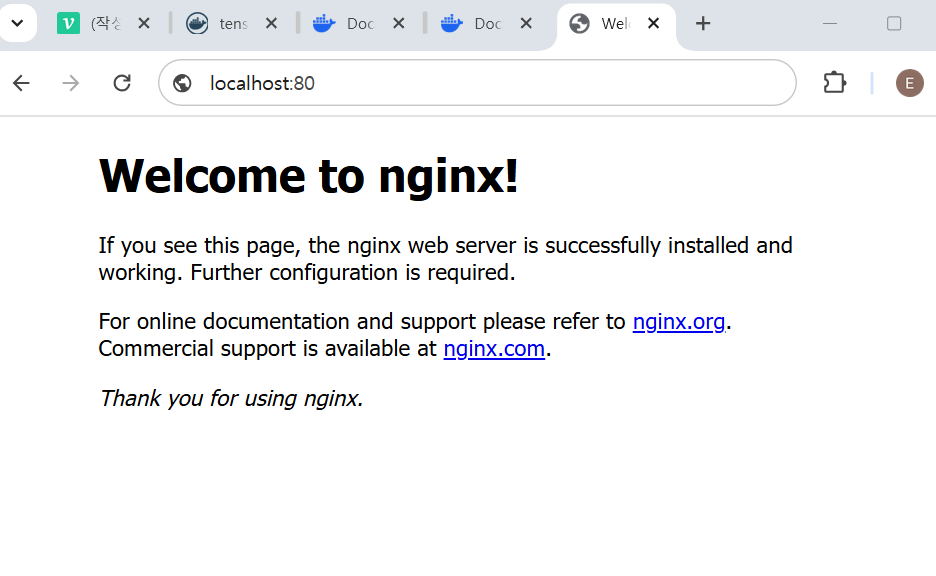The height and width of the screenshot is (576, 936).
Task: Reload the localhost page
Action: [122, 83]
